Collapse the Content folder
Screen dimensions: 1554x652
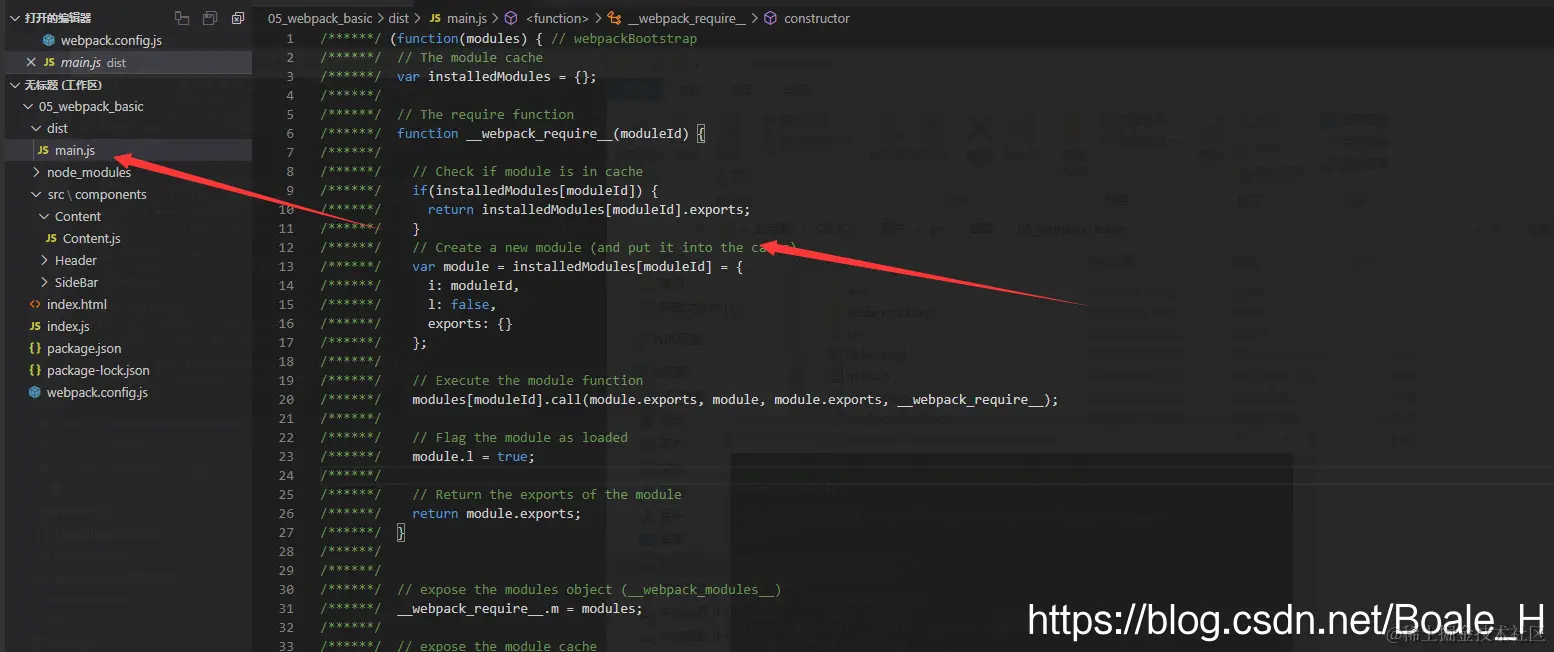coord(44,216)
